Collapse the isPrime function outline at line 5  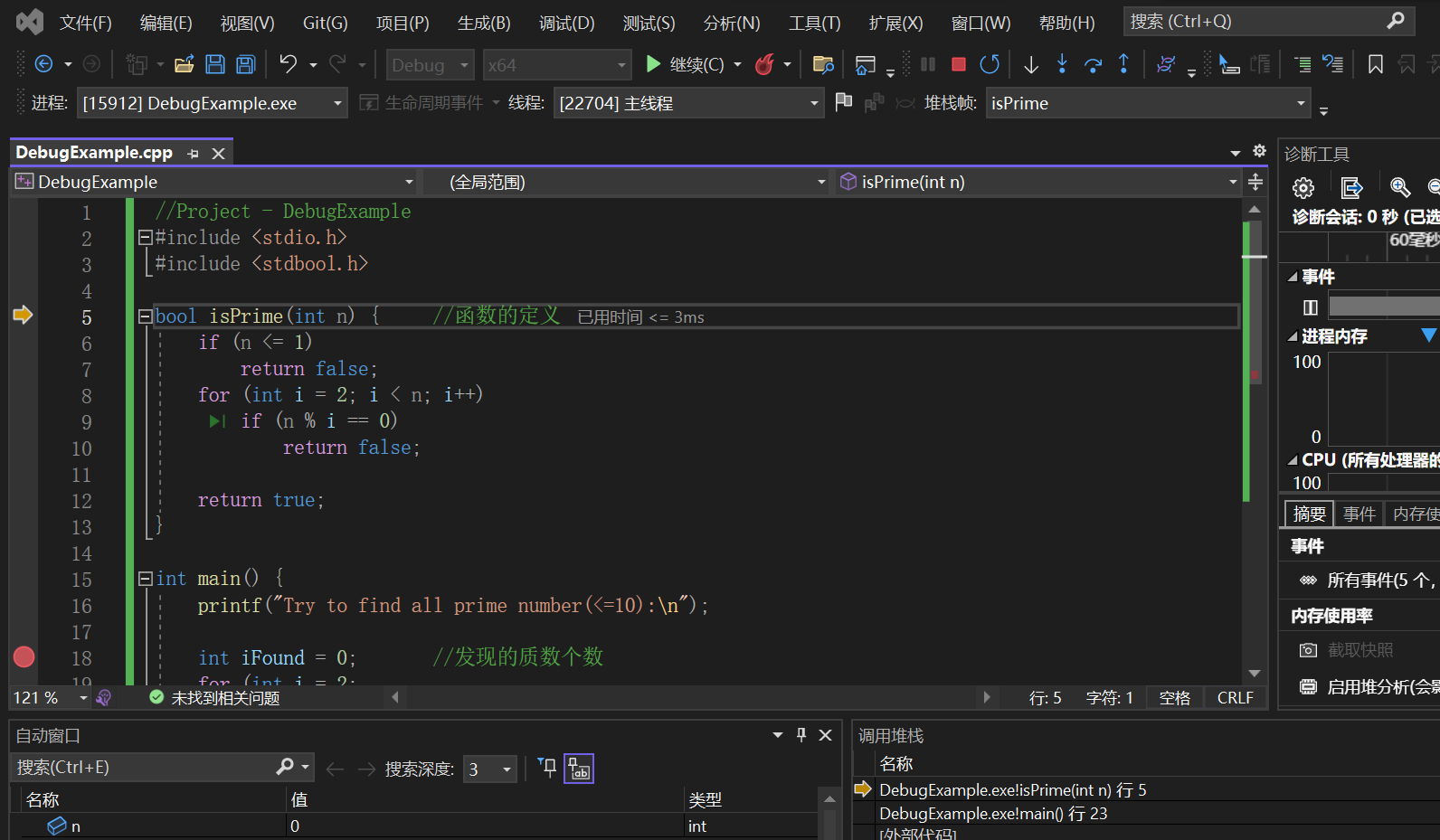(145, 316)
